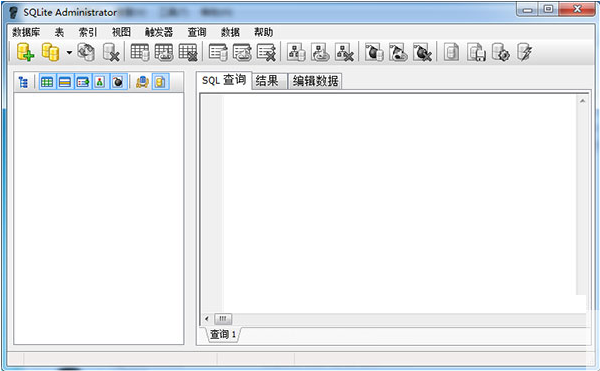600x371 pixels.
Task: Click the edit view diagram icon
Action: 320,52
